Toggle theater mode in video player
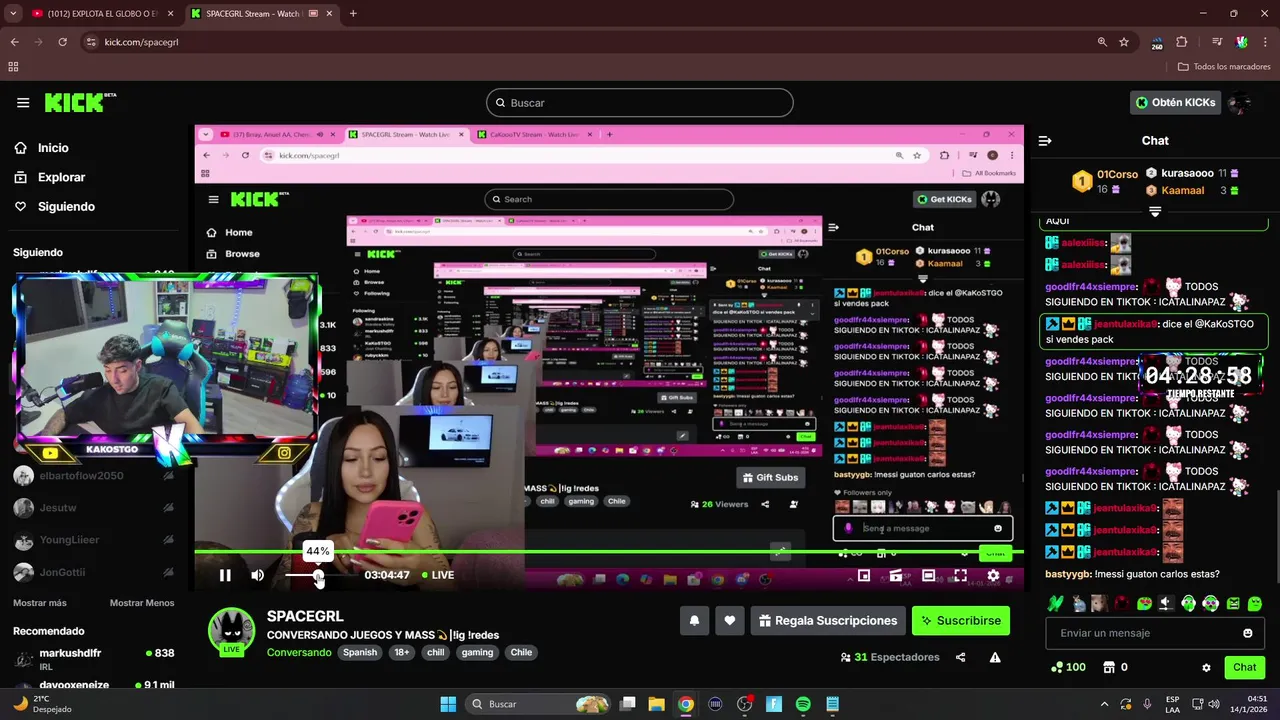 929,575
